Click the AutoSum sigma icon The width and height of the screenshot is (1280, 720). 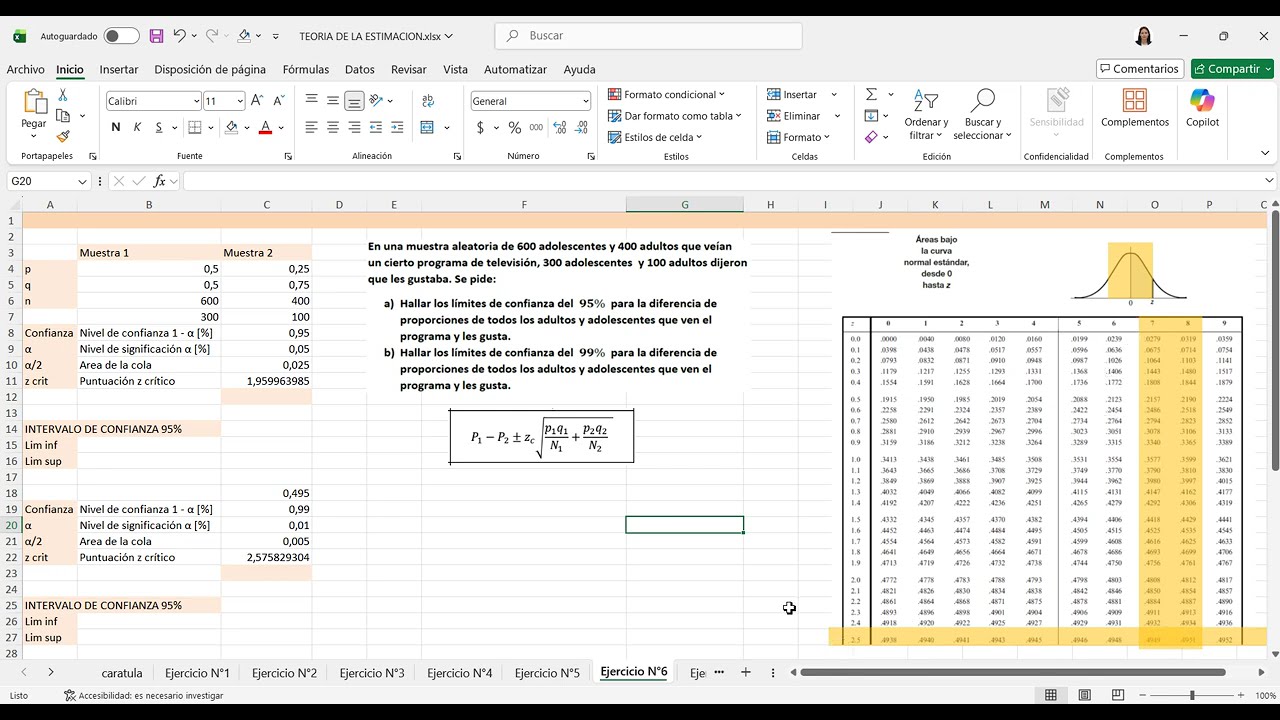point(871,94)
